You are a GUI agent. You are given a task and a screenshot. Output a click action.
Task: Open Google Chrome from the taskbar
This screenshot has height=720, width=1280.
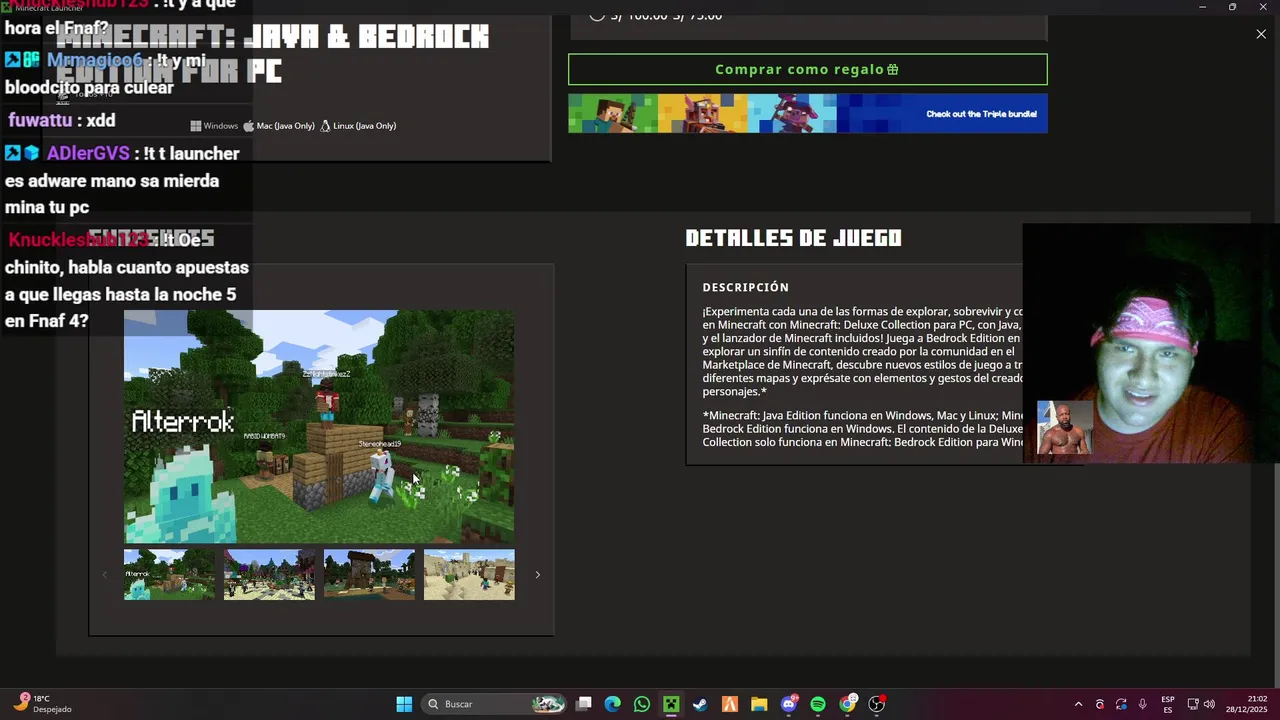pyautogui.click(x=848, y=704)
